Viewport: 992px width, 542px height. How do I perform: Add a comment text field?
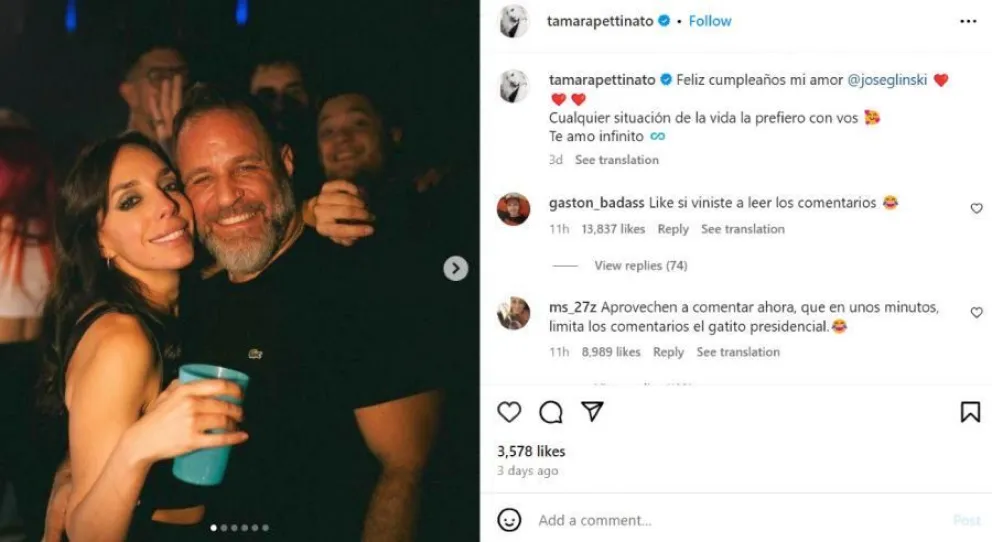[x=740, y=520]
